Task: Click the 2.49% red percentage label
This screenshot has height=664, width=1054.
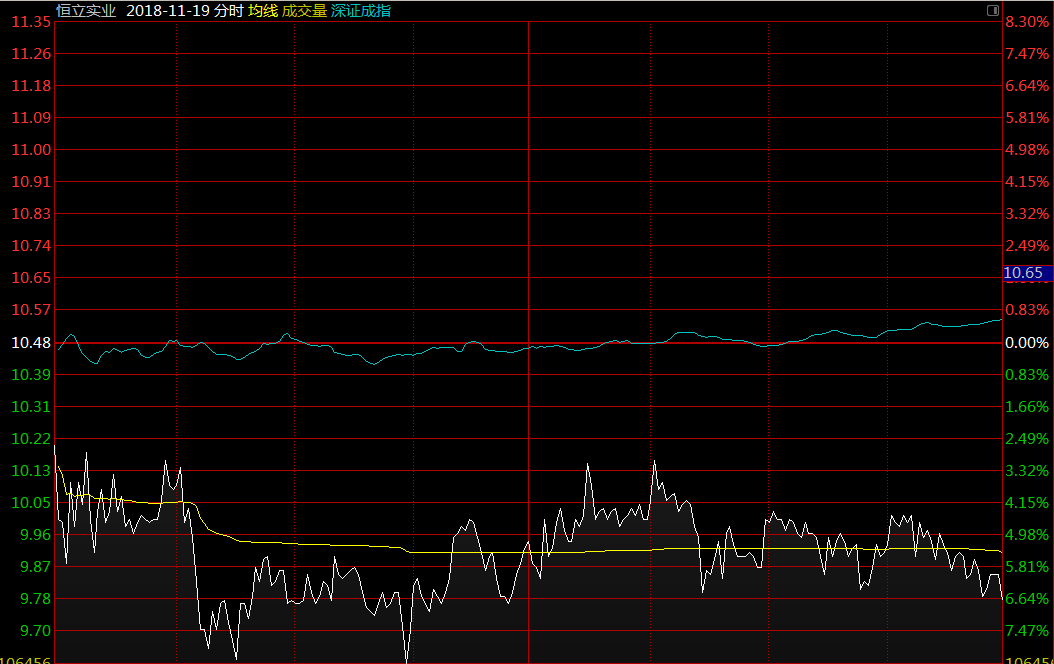Action: point(1027,246)
